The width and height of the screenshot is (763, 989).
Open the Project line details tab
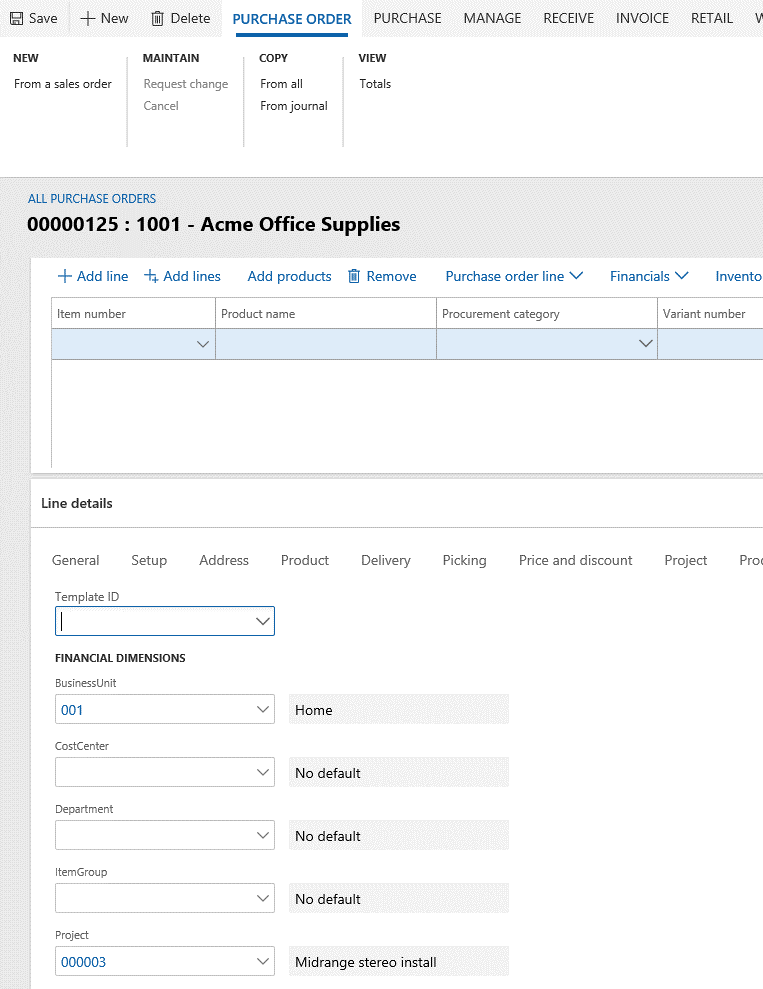(685, 560)
